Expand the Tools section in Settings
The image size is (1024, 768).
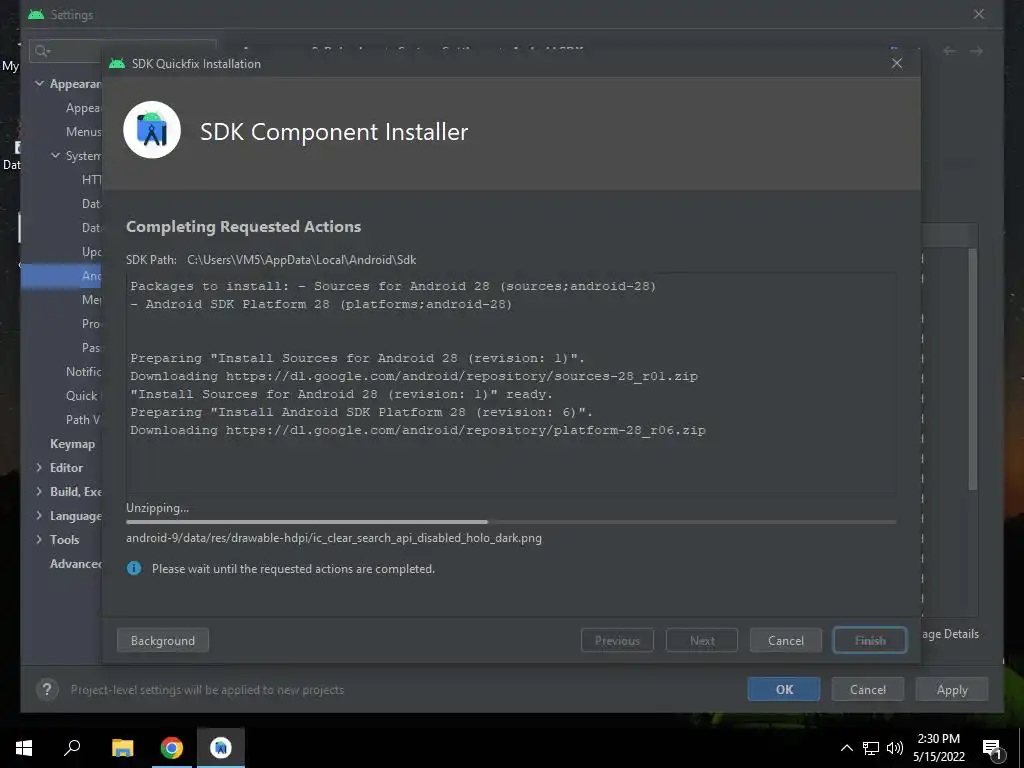click(39, 539)
